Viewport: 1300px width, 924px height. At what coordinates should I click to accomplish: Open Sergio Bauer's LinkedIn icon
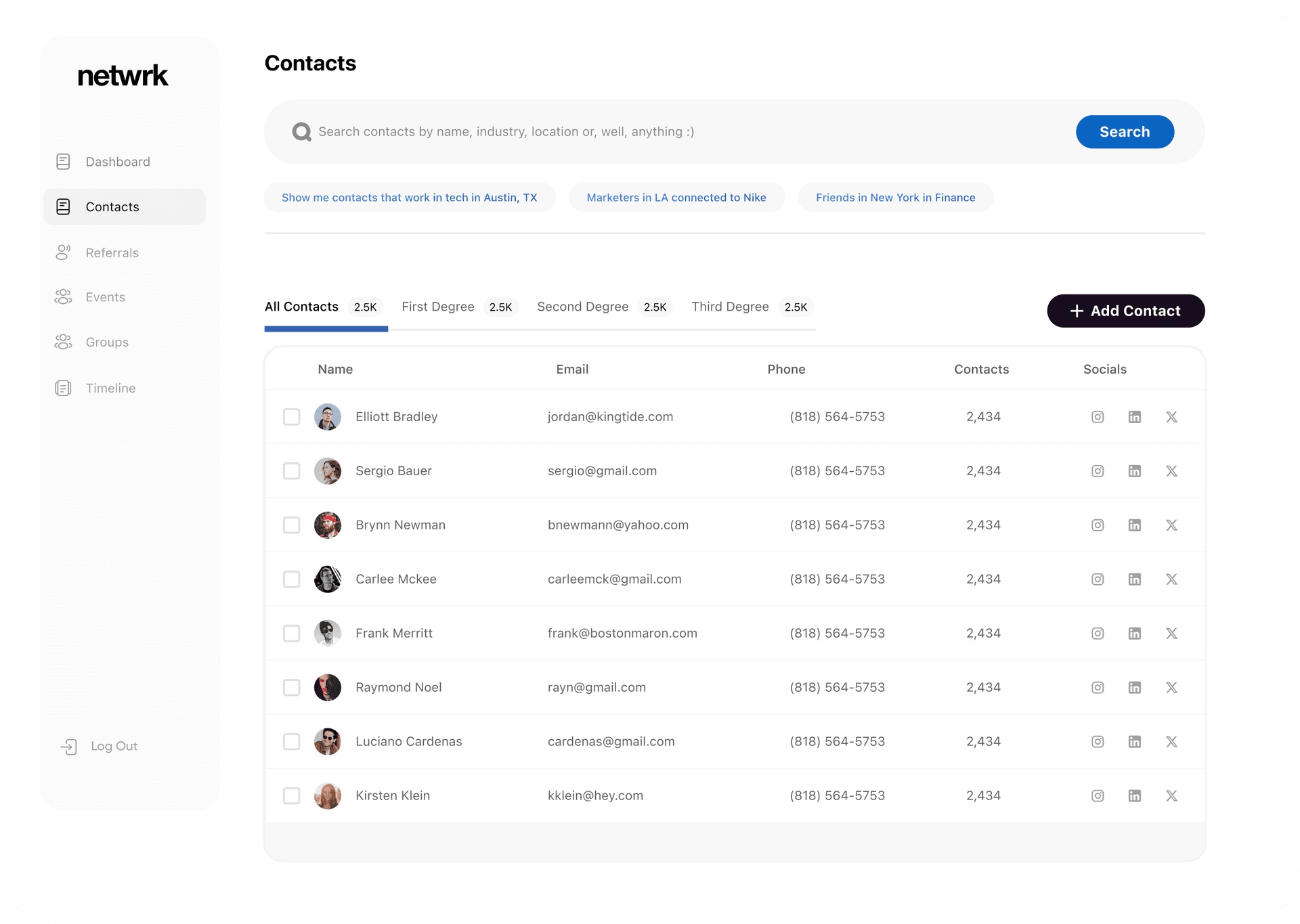coord(1135,471)
